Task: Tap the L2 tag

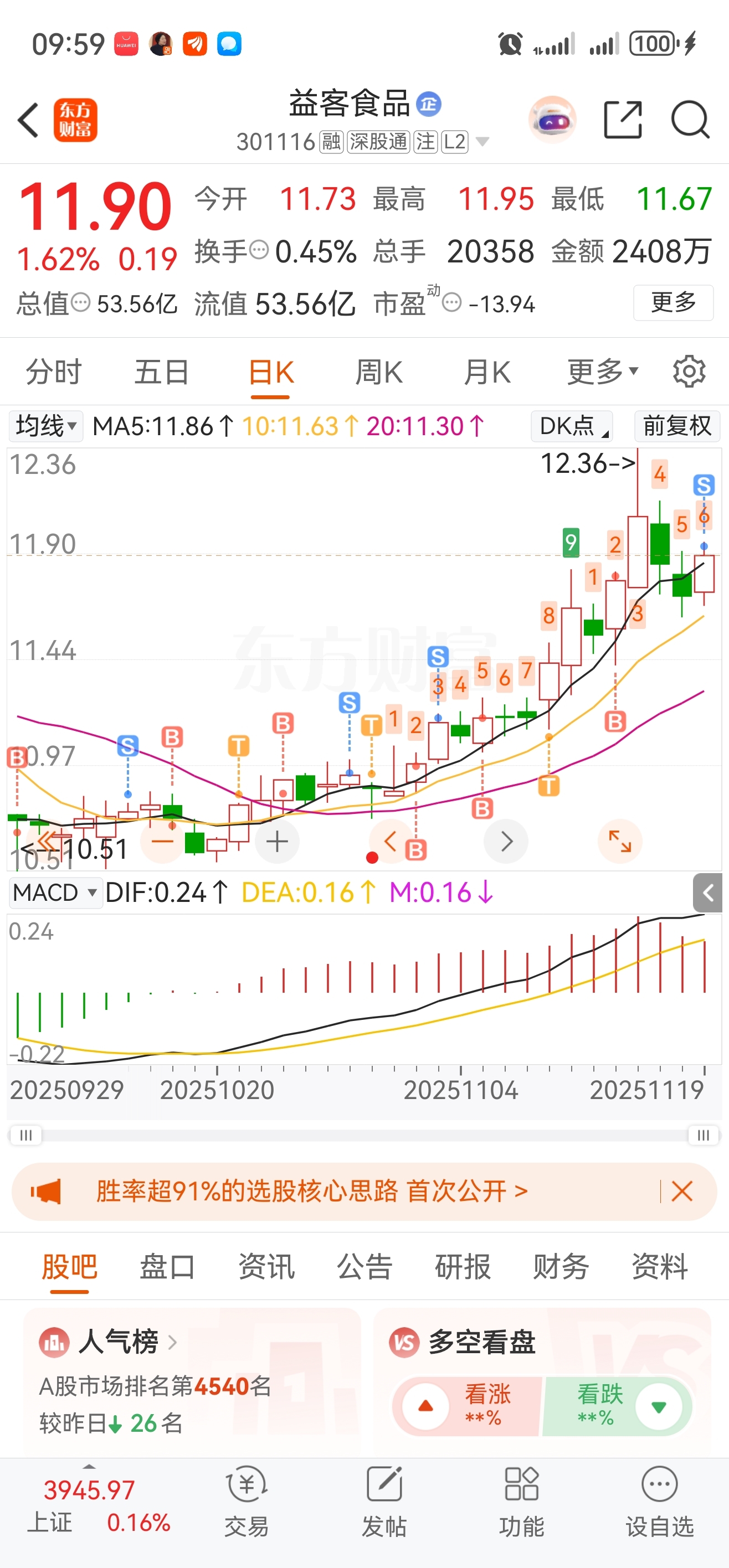Action: [454, 142]
